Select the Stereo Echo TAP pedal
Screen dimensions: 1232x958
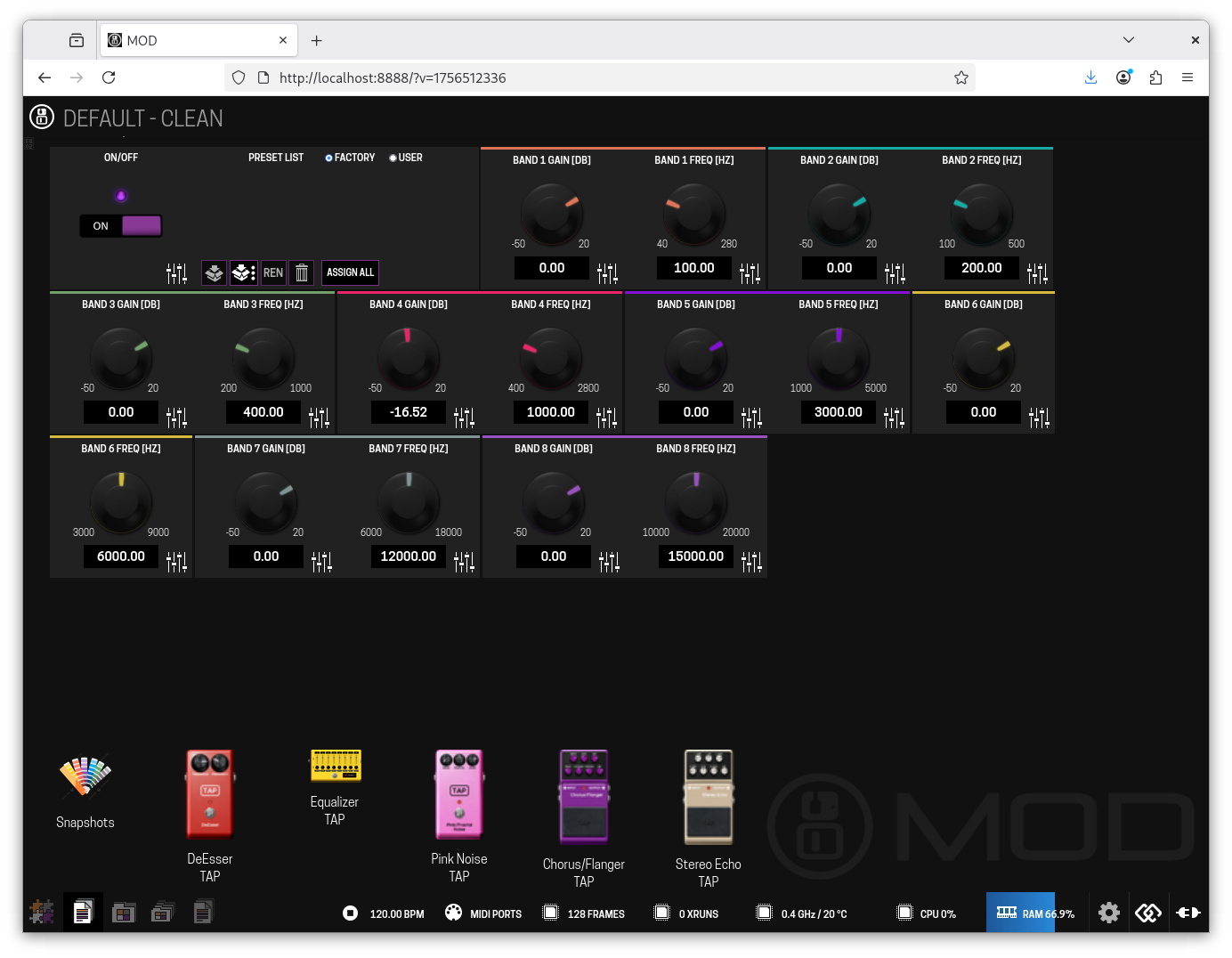[x=709, y=797]
